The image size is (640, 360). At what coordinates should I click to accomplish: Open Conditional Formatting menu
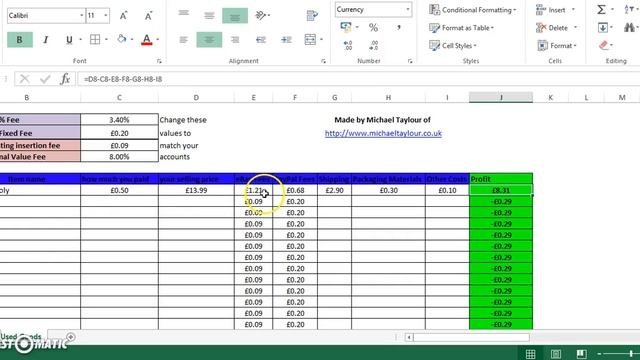tap(473, 10)
